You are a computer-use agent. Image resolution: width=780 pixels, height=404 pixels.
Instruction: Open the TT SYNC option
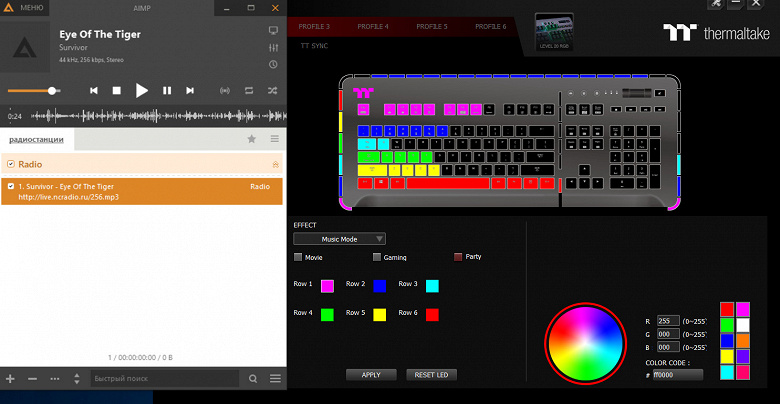(314, 46)
